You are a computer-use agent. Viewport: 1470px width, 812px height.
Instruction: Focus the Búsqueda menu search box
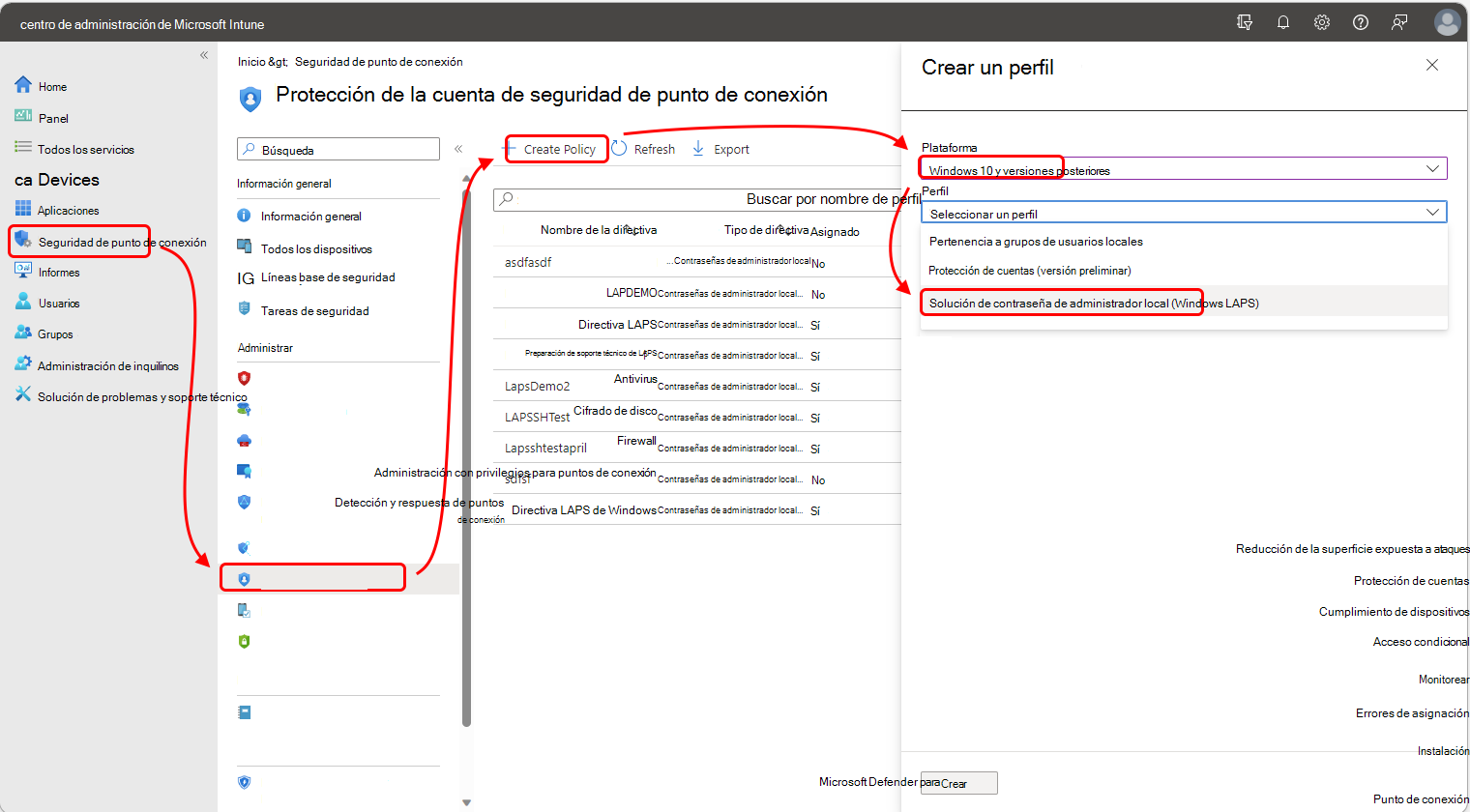point(338,149)
